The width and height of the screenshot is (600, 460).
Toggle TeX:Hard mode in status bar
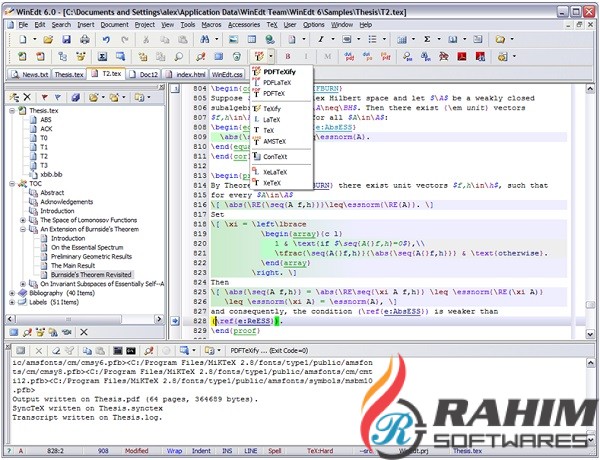click(320, 451)
